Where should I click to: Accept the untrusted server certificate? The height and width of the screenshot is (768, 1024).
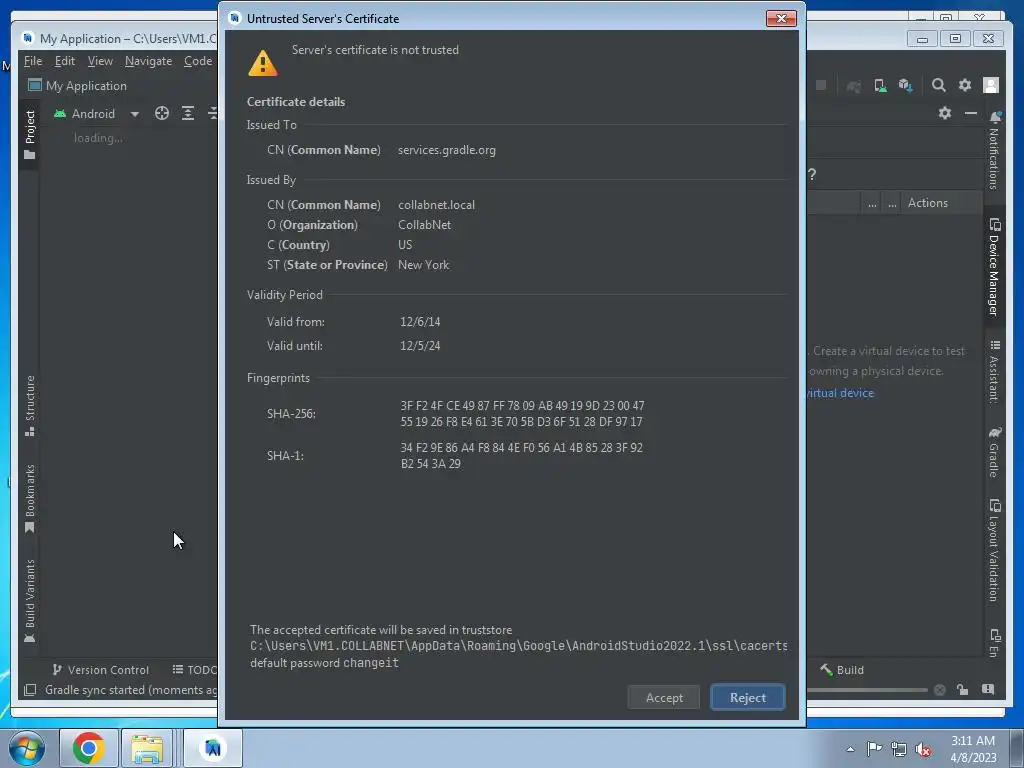pos(664,697)
